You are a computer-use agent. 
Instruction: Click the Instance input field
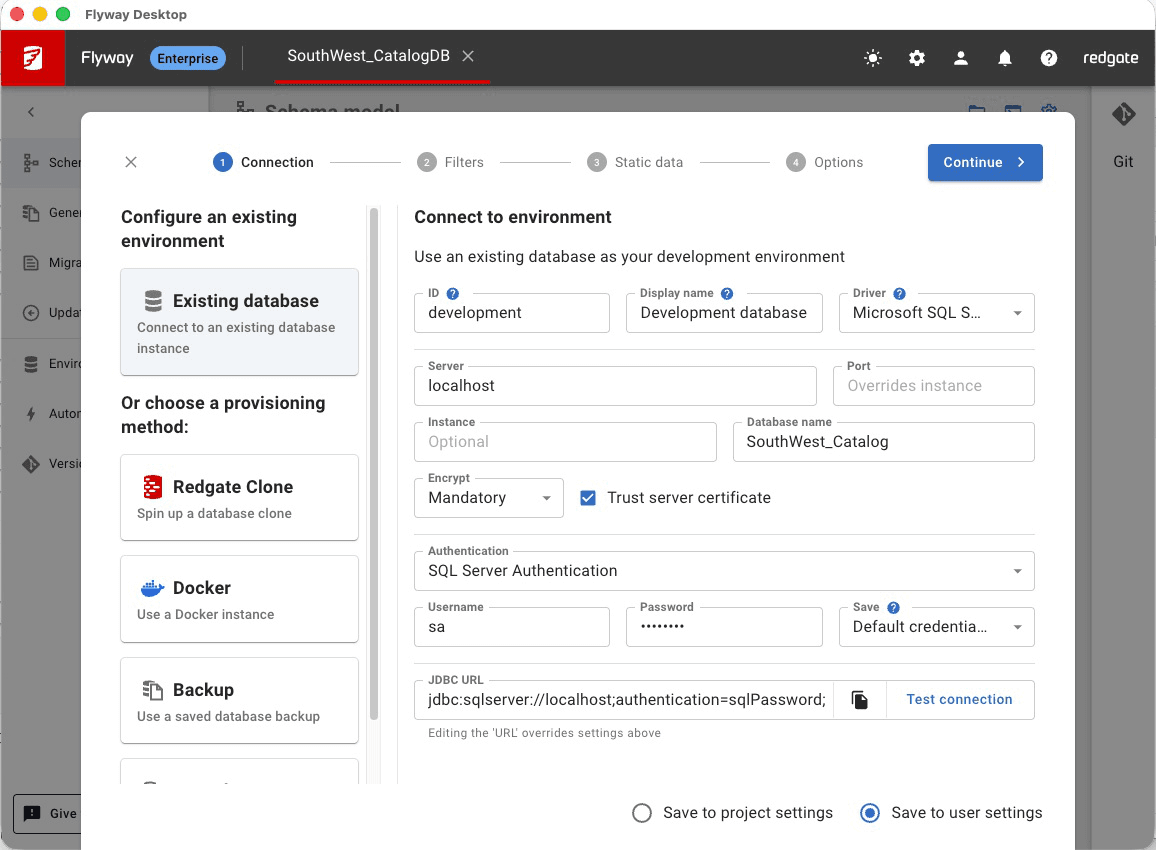pyautogui.click(x=565, y=442)
